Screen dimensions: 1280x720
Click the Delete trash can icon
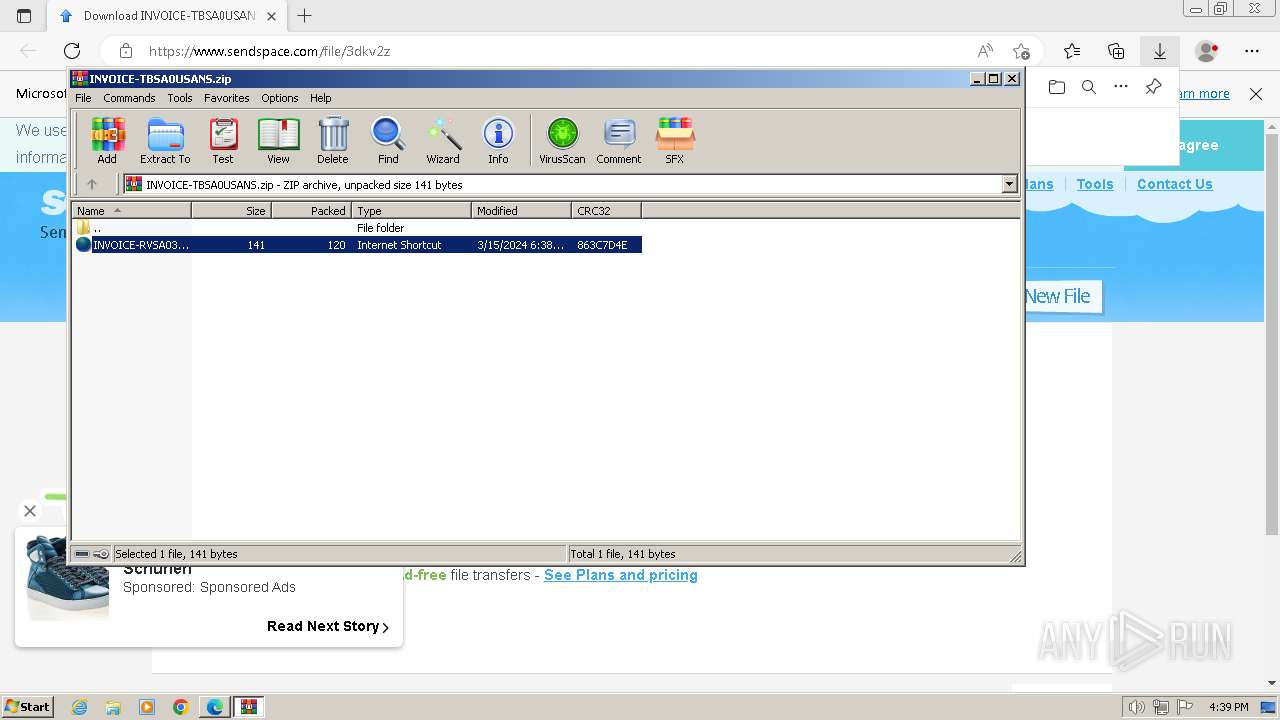pos(333,140)
